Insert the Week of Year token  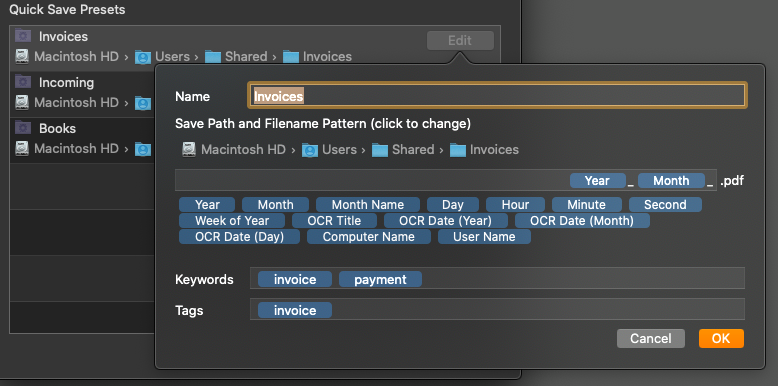(232, 221)
